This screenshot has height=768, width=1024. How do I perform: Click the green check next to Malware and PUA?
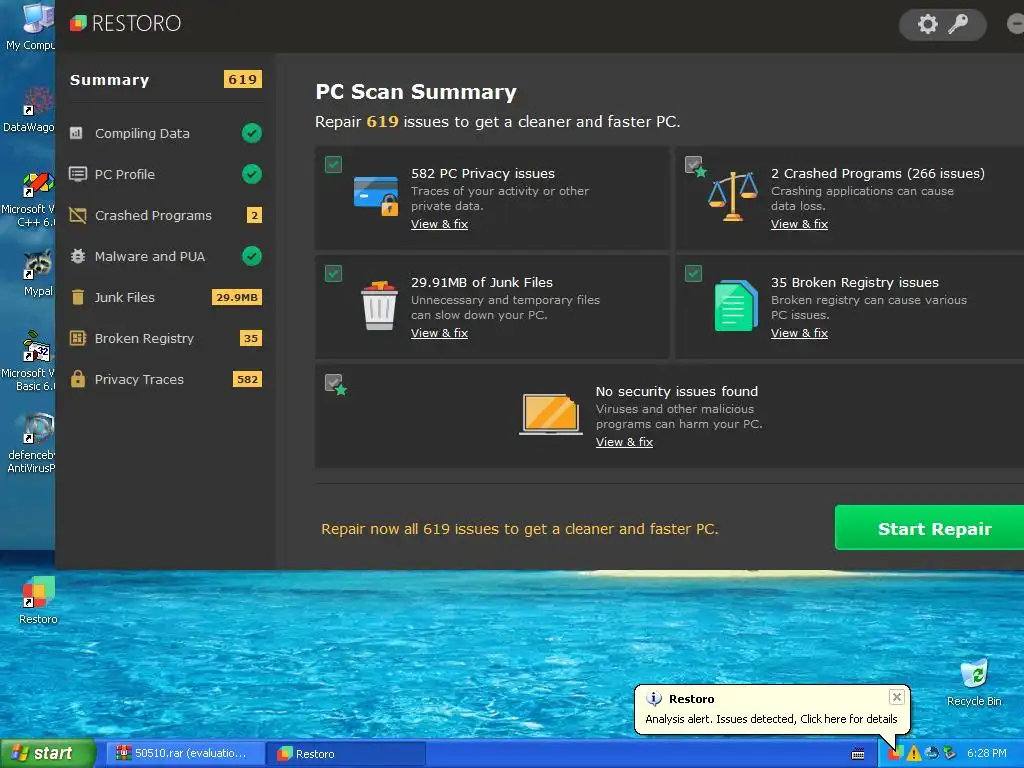click(x=251, y=256)
